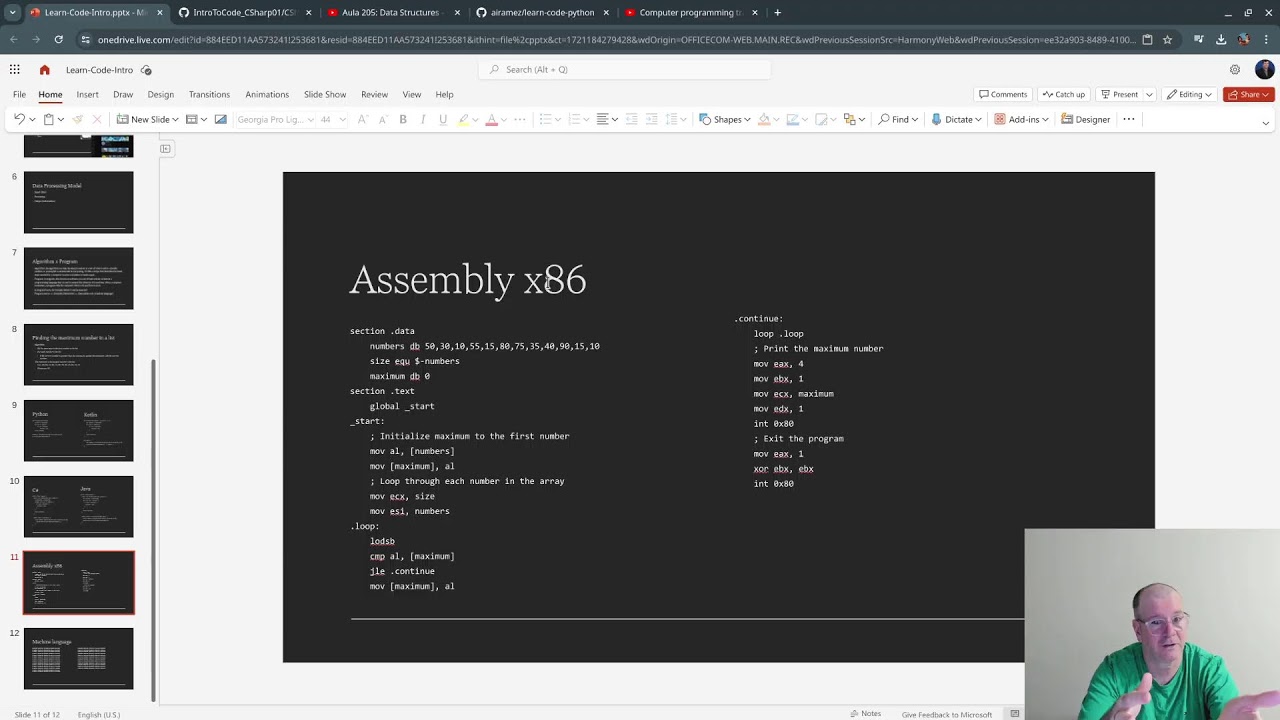Viewport: 1280px width, 720px height.
Task: Click the more options ellipsis after Designer
Action: [x=1129, y=119]
